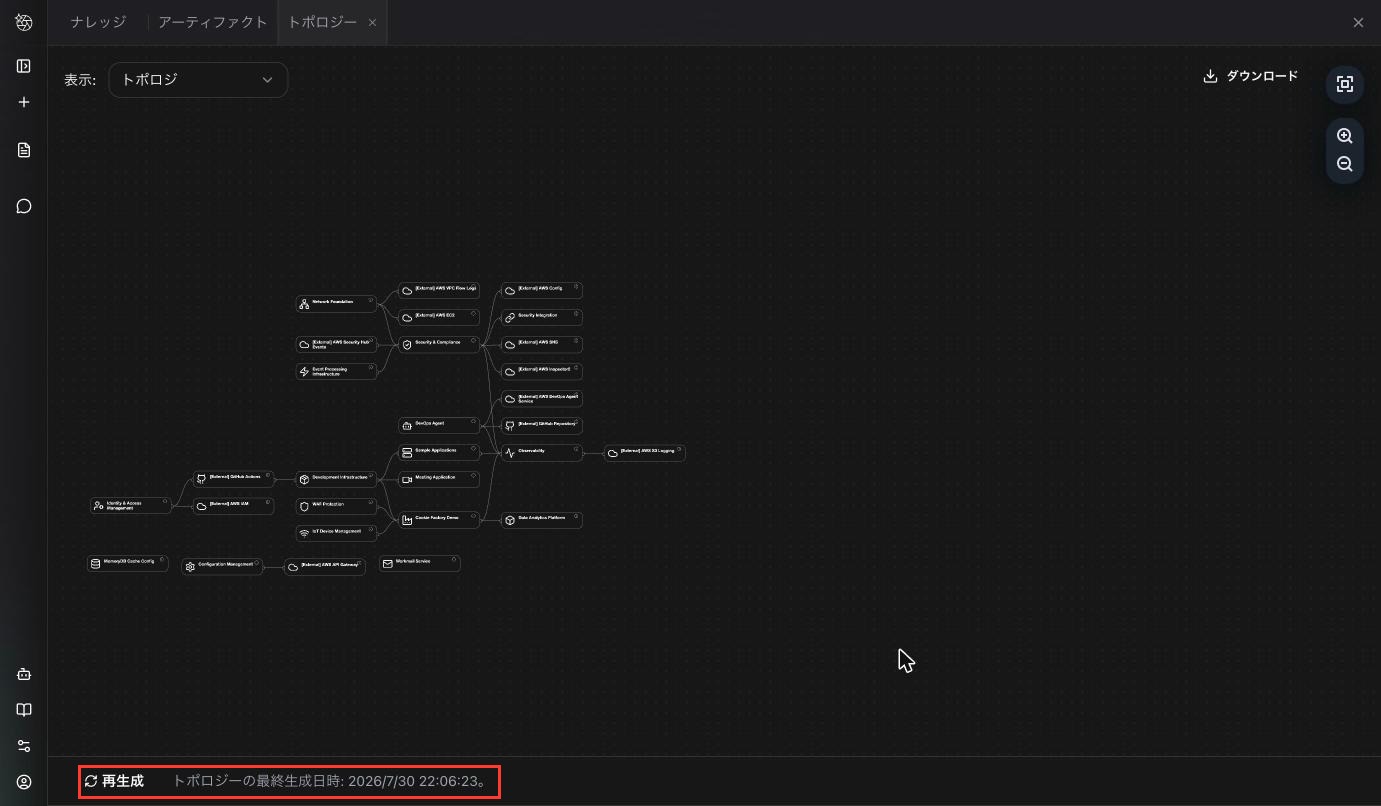Select the [External] GitHub Repository node

click(x=542, y=426)
